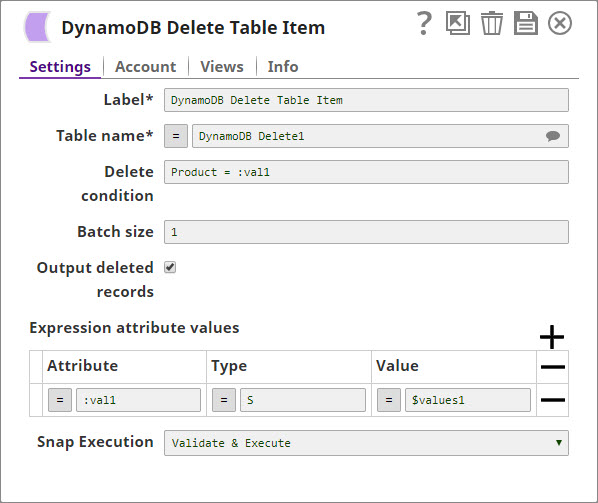Click the pop-out window icon

tap(458, 23)
